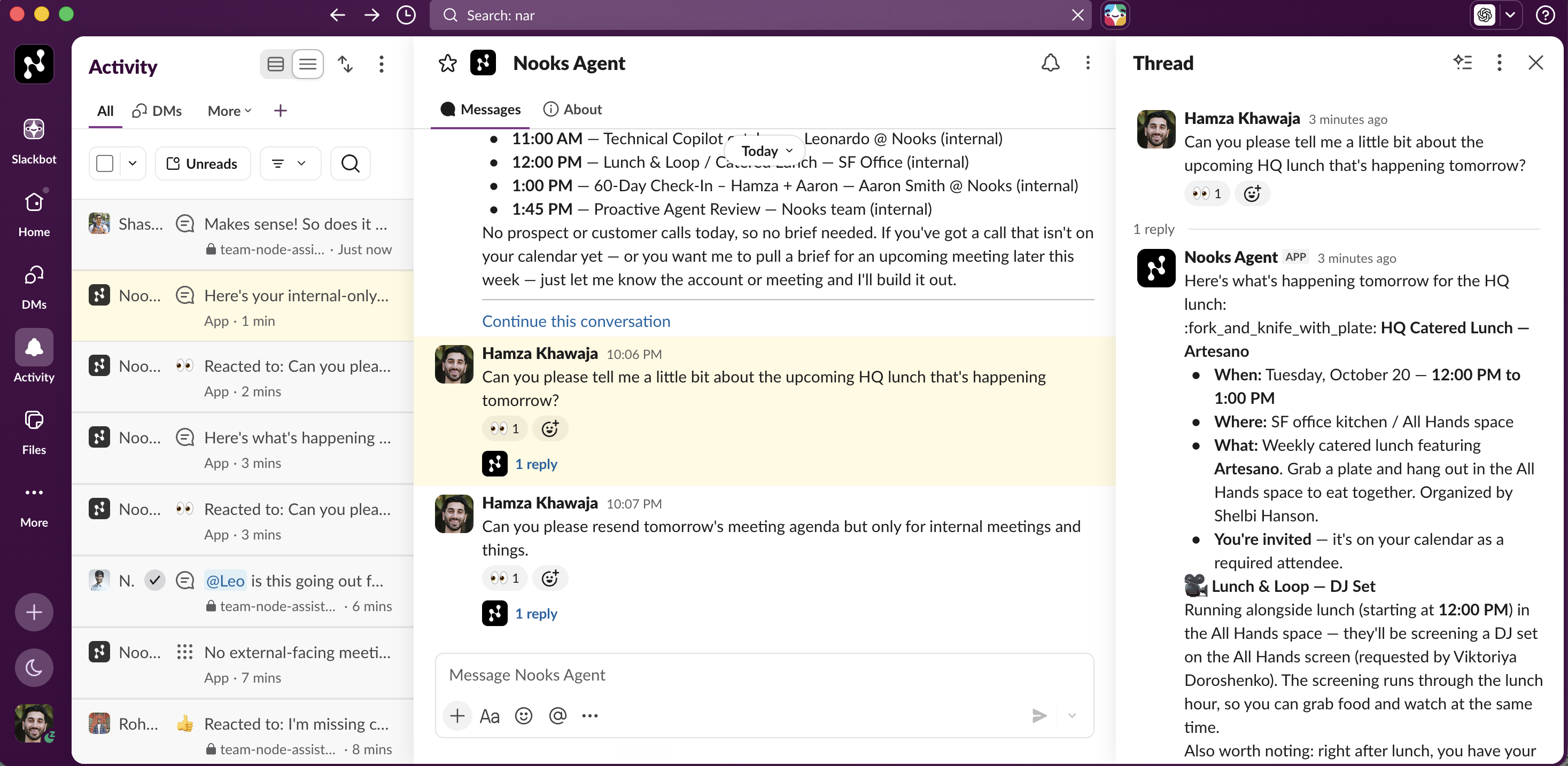Viewport: 1568px width, 766px height.
Task: Open Files in the sidebar
Action: 34,432
